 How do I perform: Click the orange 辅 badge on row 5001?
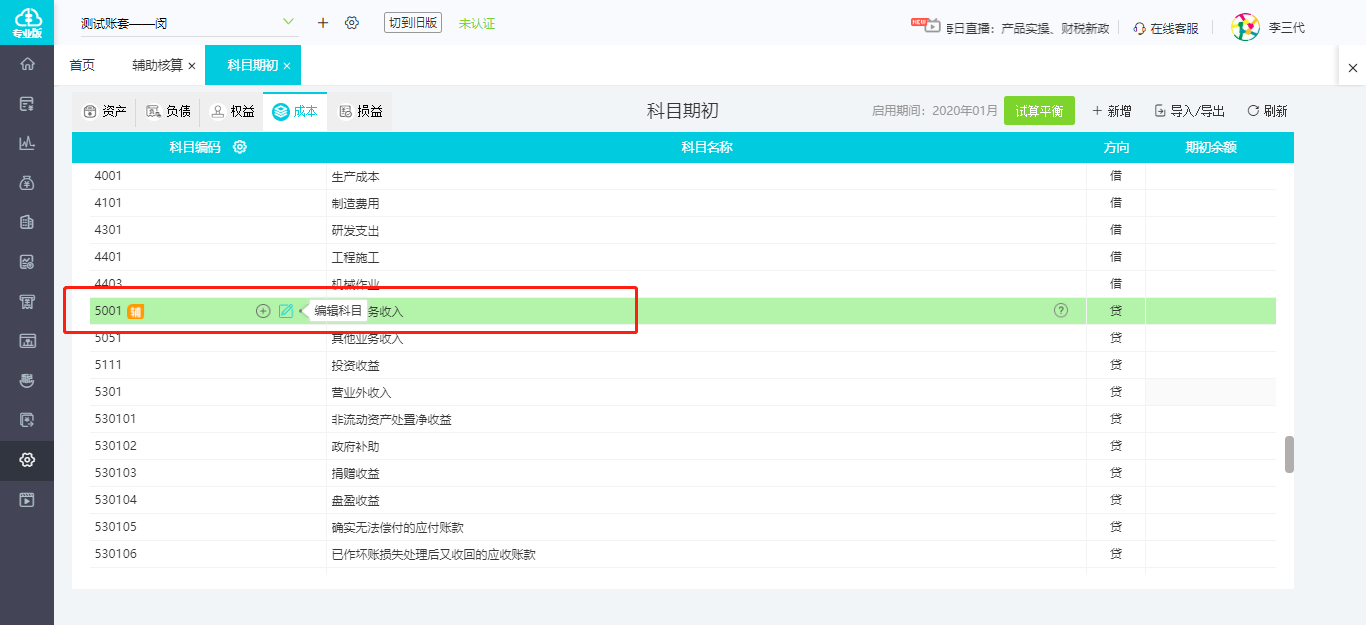coord(136,312)
